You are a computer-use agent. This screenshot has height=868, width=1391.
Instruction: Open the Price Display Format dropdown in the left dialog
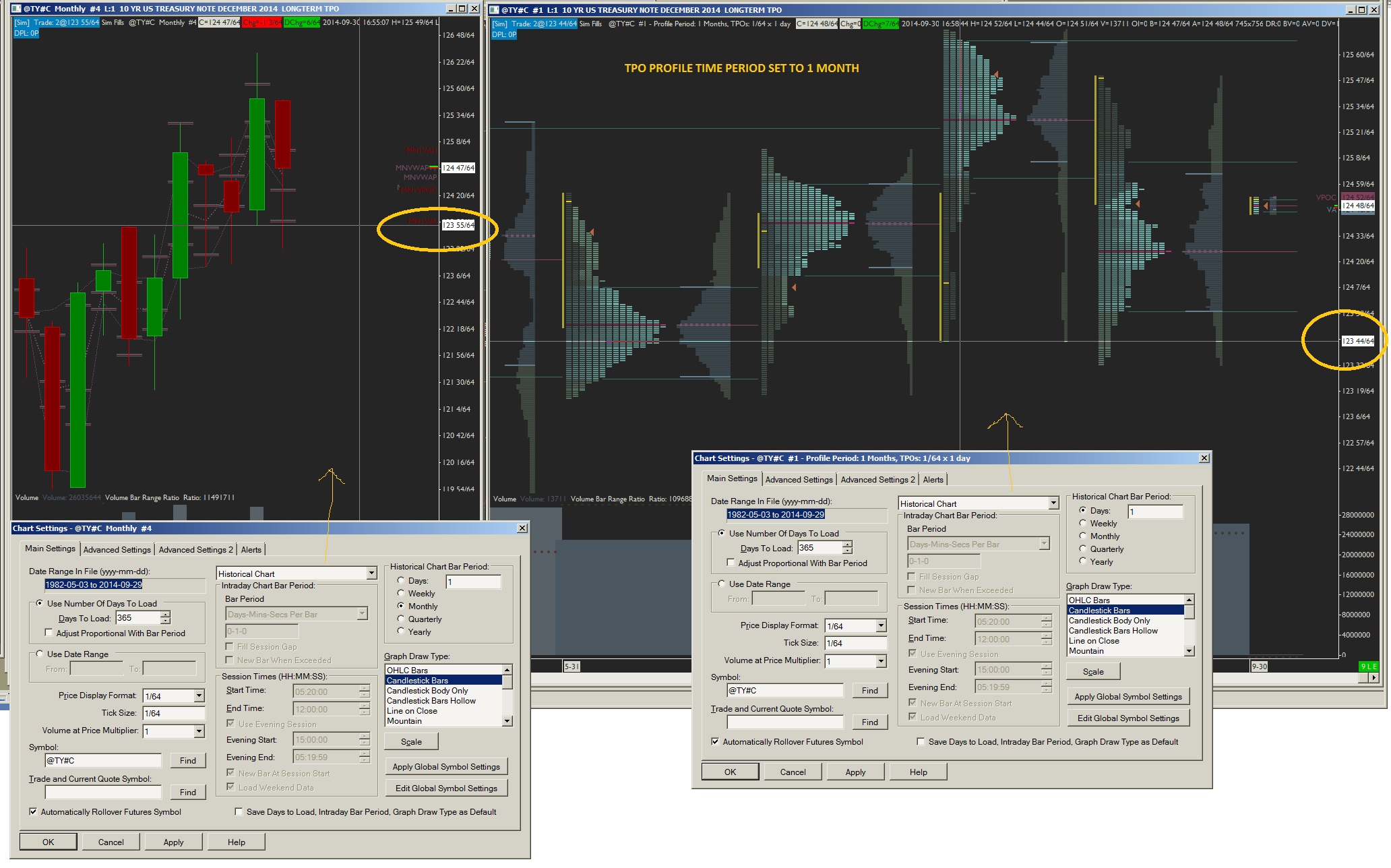coord(199,696)
